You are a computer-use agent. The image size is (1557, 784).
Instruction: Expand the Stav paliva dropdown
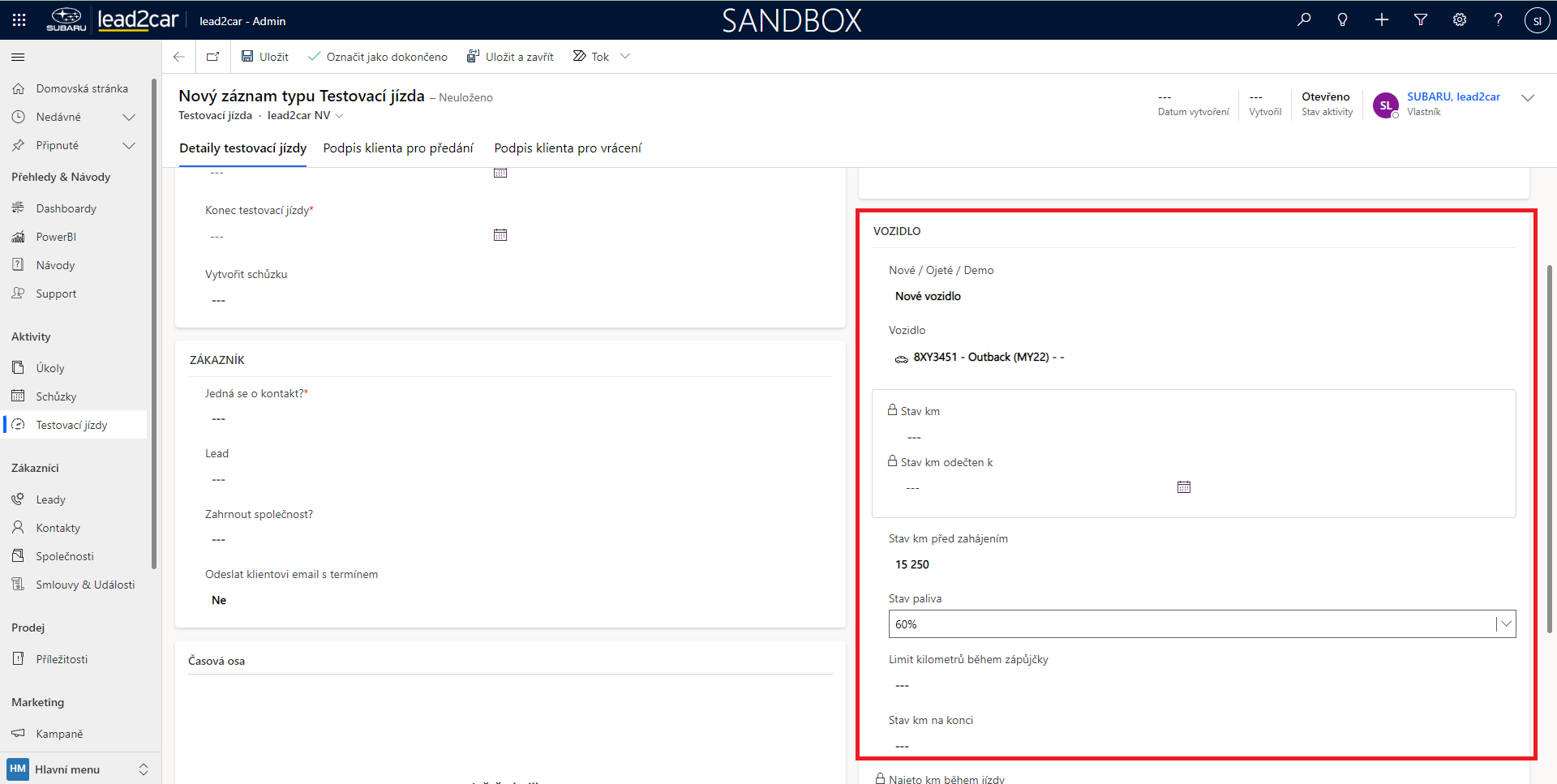(1506, 624)
